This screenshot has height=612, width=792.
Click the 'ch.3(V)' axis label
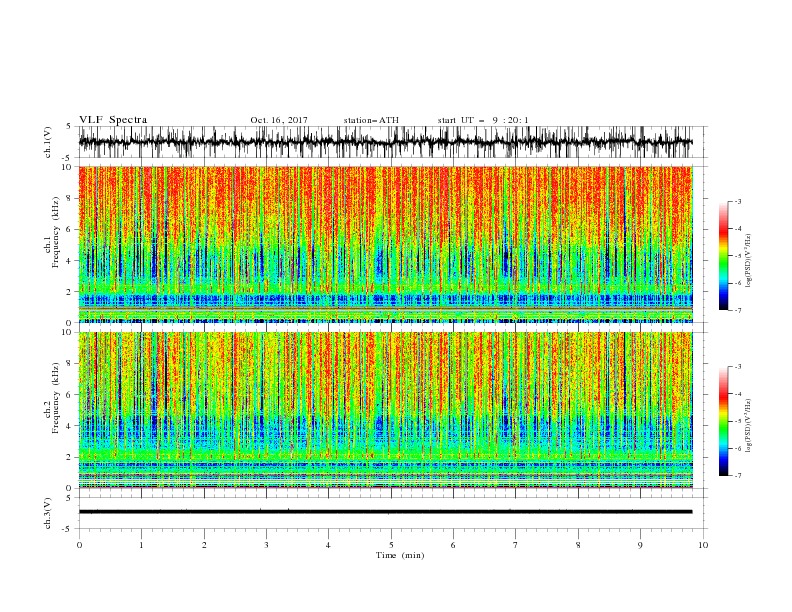tap(48, 513)
